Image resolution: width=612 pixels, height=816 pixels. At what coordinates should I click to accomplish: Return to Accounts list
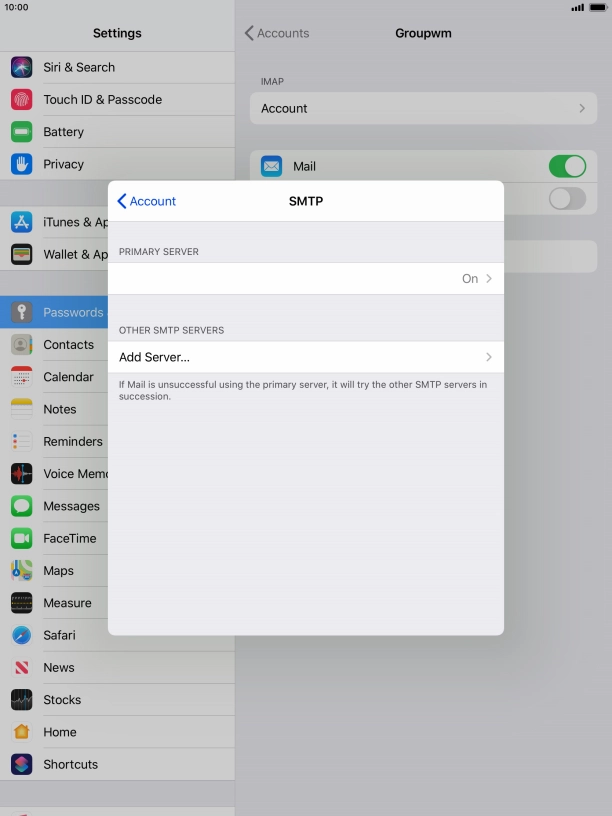click(x=277, y=33)
